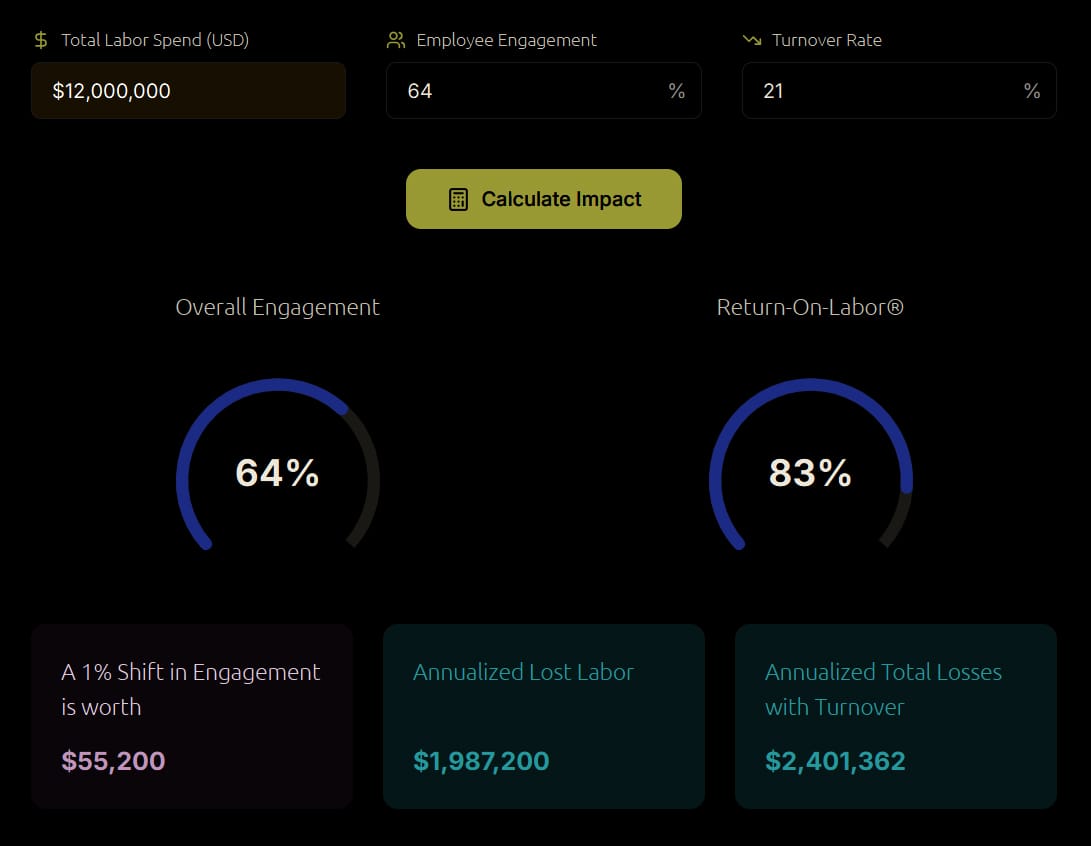Click the Employee Engagement label text
Viewport: 1091px width, 846px height.
[506, 40]
